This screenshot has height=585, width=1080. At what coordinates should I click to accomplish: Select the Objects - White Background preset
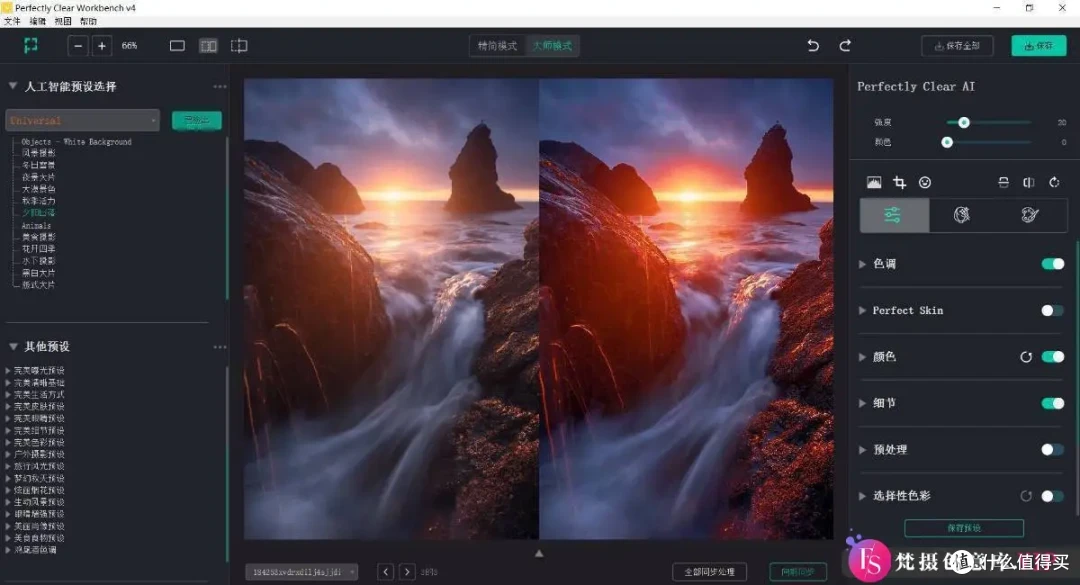click(76, 142)
